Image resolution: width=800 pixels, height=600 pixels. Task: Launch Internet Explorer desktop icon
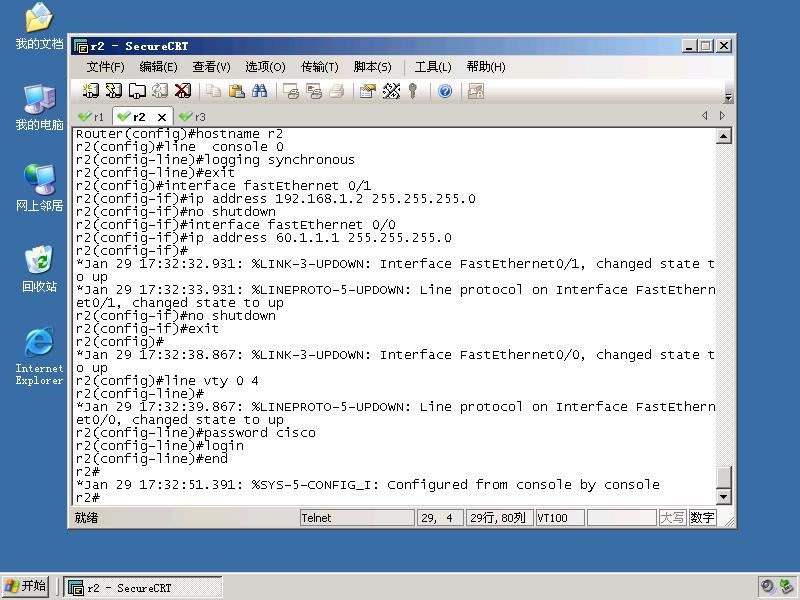click(x=39, y=356)
